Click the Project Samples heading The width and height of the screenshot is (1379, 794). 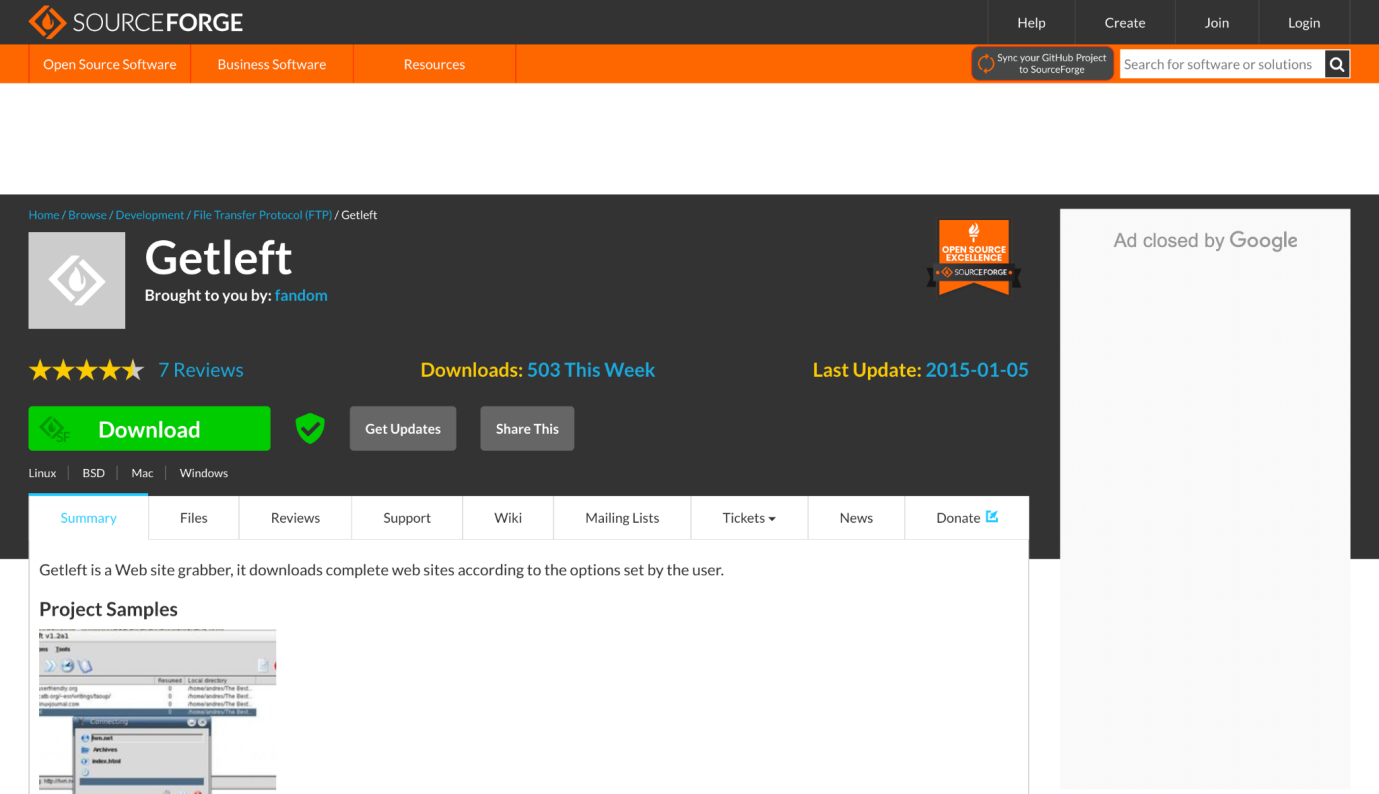(x=108, y=609)
